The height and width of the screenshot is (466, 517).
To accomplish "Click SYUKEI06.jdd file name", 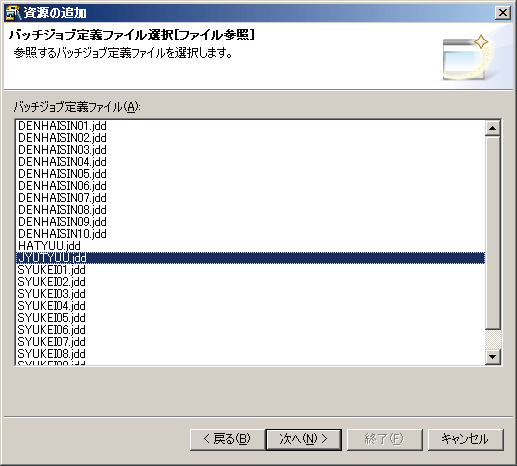I will coord(52,330).
